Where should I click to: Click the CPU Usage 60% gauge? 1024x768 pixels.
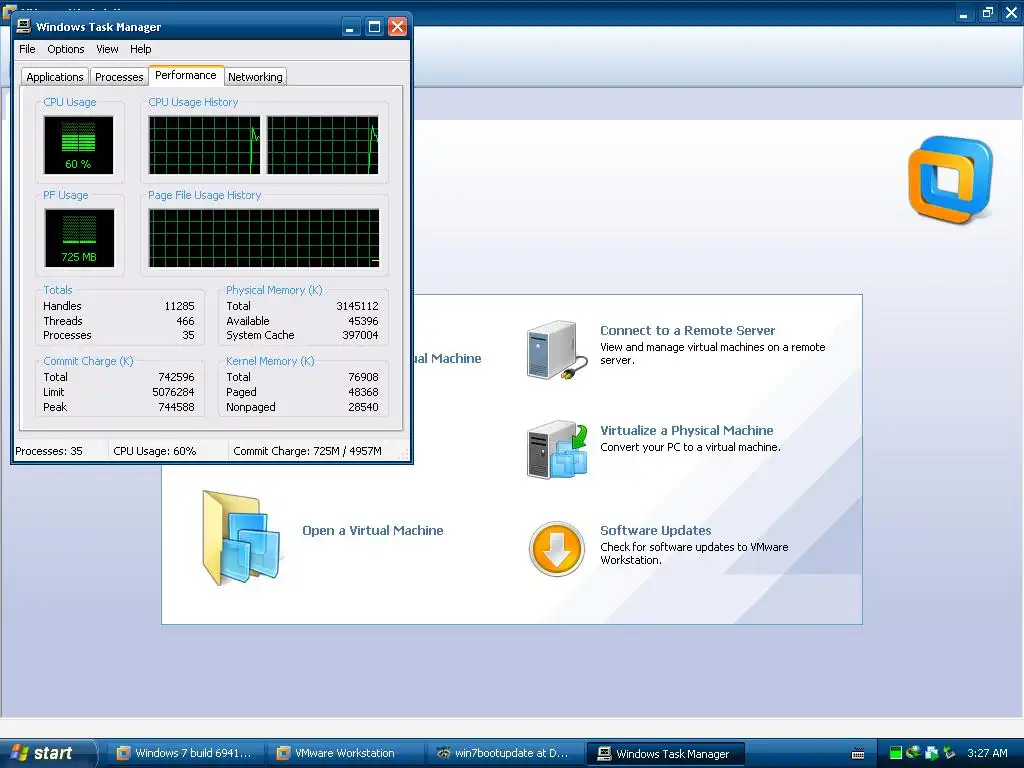(78, 145)
